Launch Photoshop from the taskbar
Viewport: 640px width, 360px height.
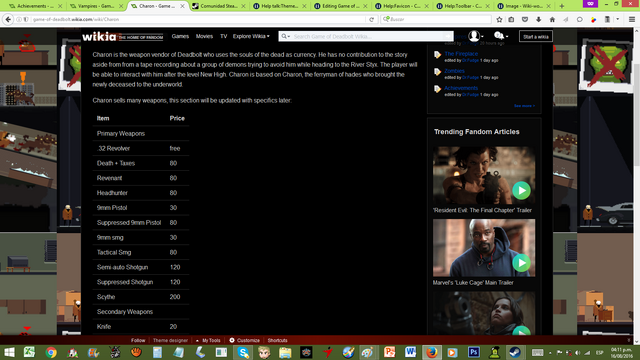[473, 352]
